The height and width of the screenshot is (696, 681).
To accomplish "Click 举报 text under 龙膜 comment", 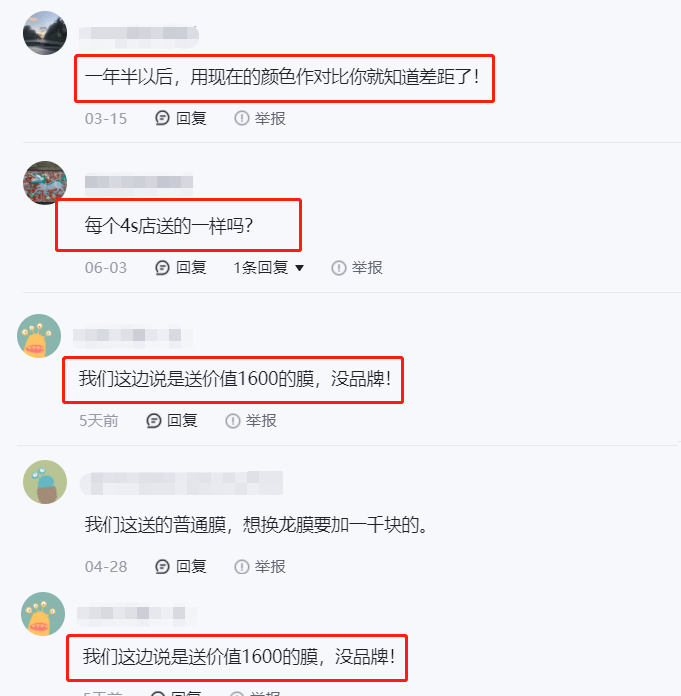I will click(x=270, y=566).
